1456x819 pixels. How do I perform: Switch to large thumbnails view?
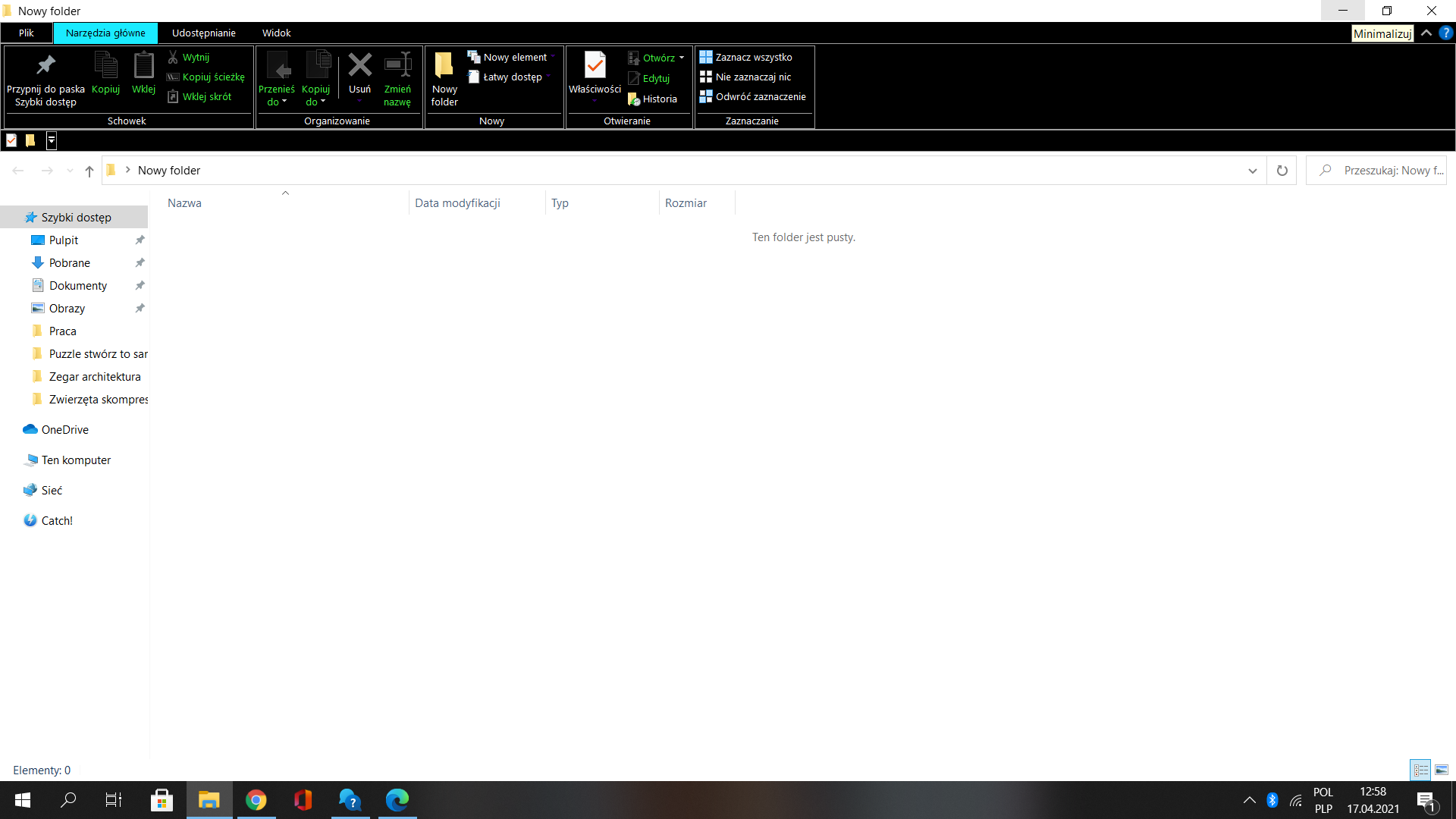click(x=1442, y=770)
